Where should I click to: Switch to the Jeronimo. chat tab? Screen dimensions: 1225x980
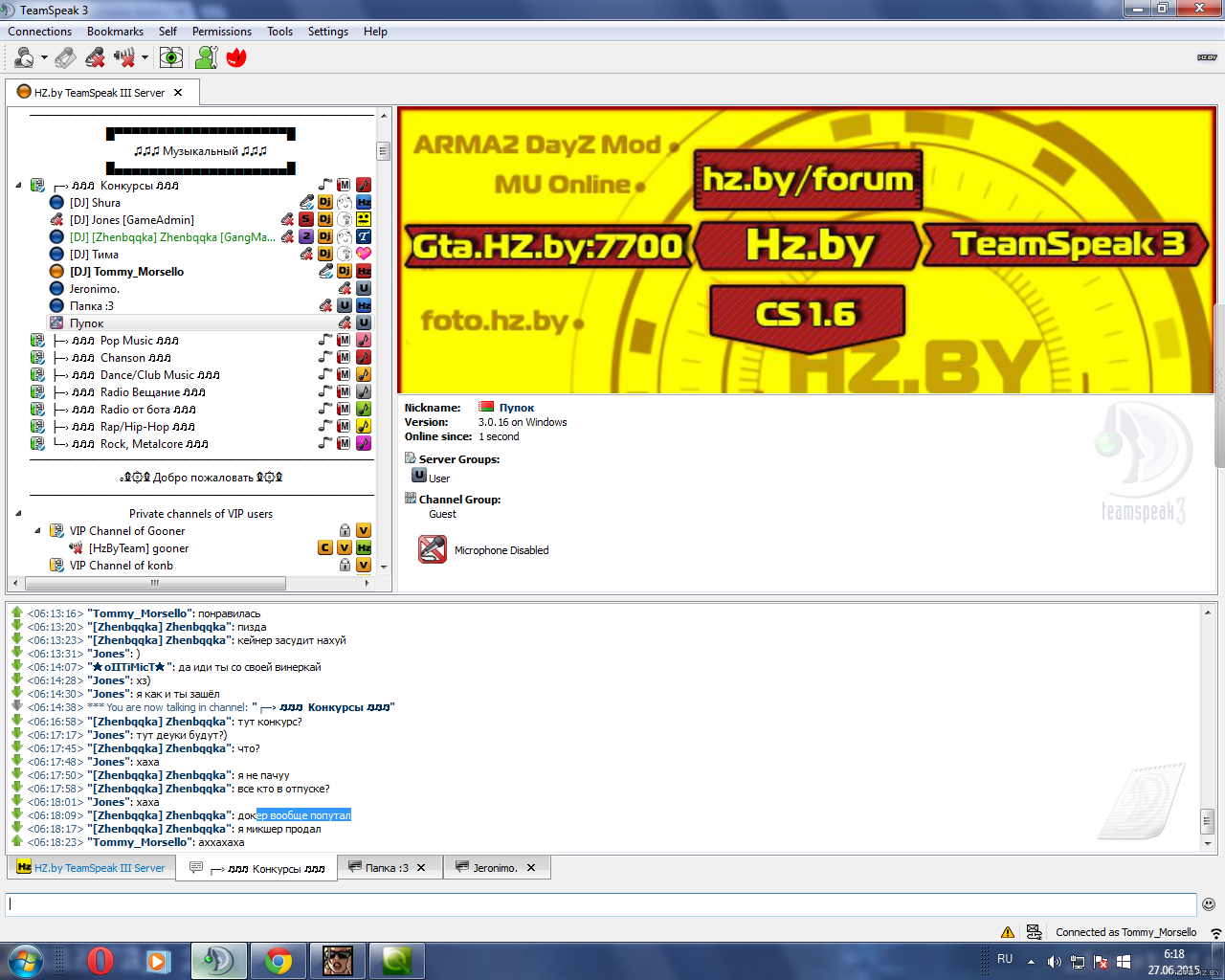point(486,868)
